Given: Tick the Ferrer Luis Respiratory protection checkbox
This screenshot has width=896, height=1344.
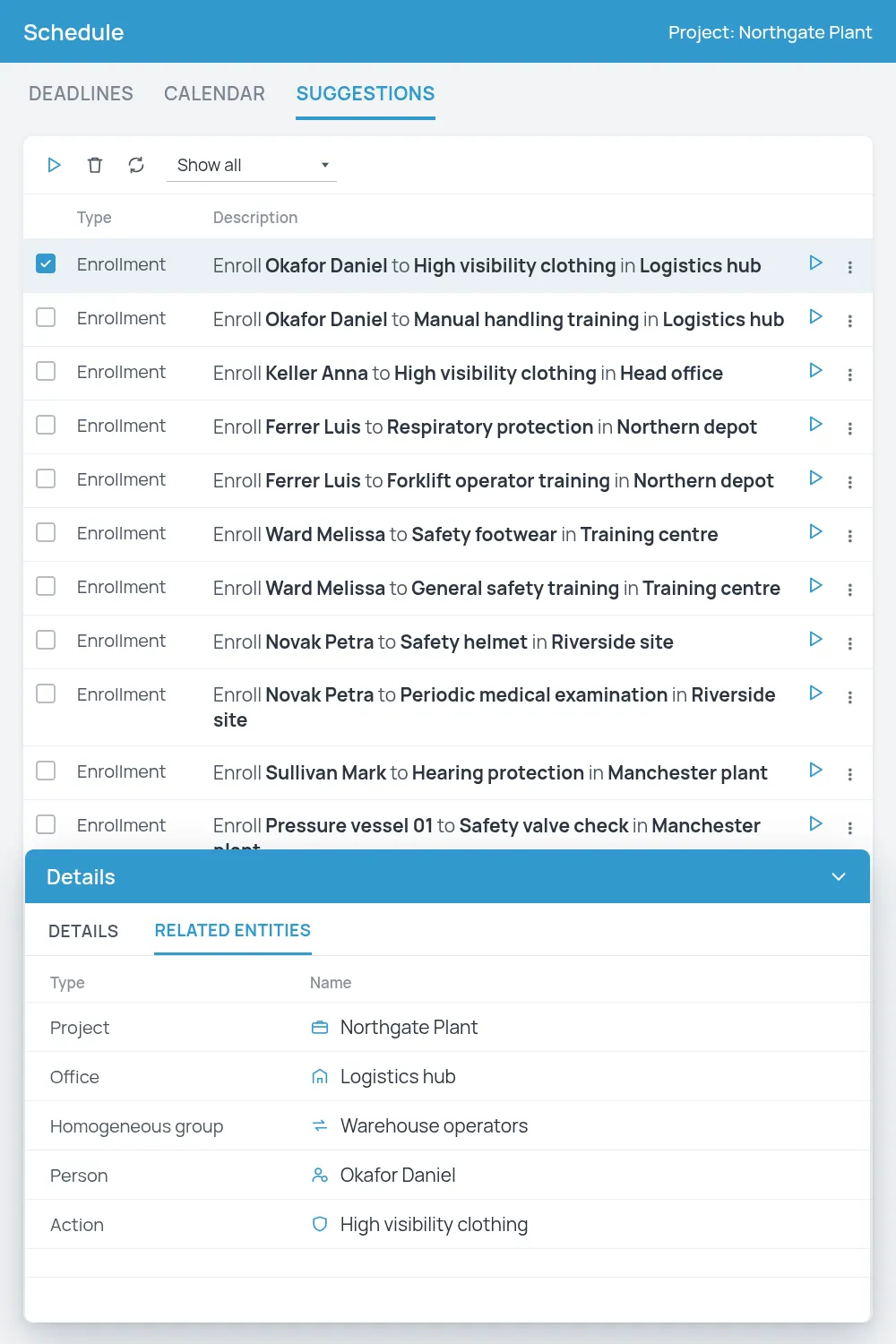Looking at the screenshot, I should (46, 425).
